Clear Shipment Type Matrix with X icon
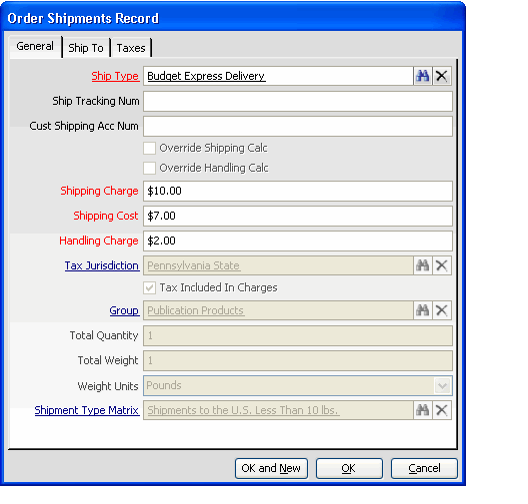528x504 pixels. pos(441,410)
